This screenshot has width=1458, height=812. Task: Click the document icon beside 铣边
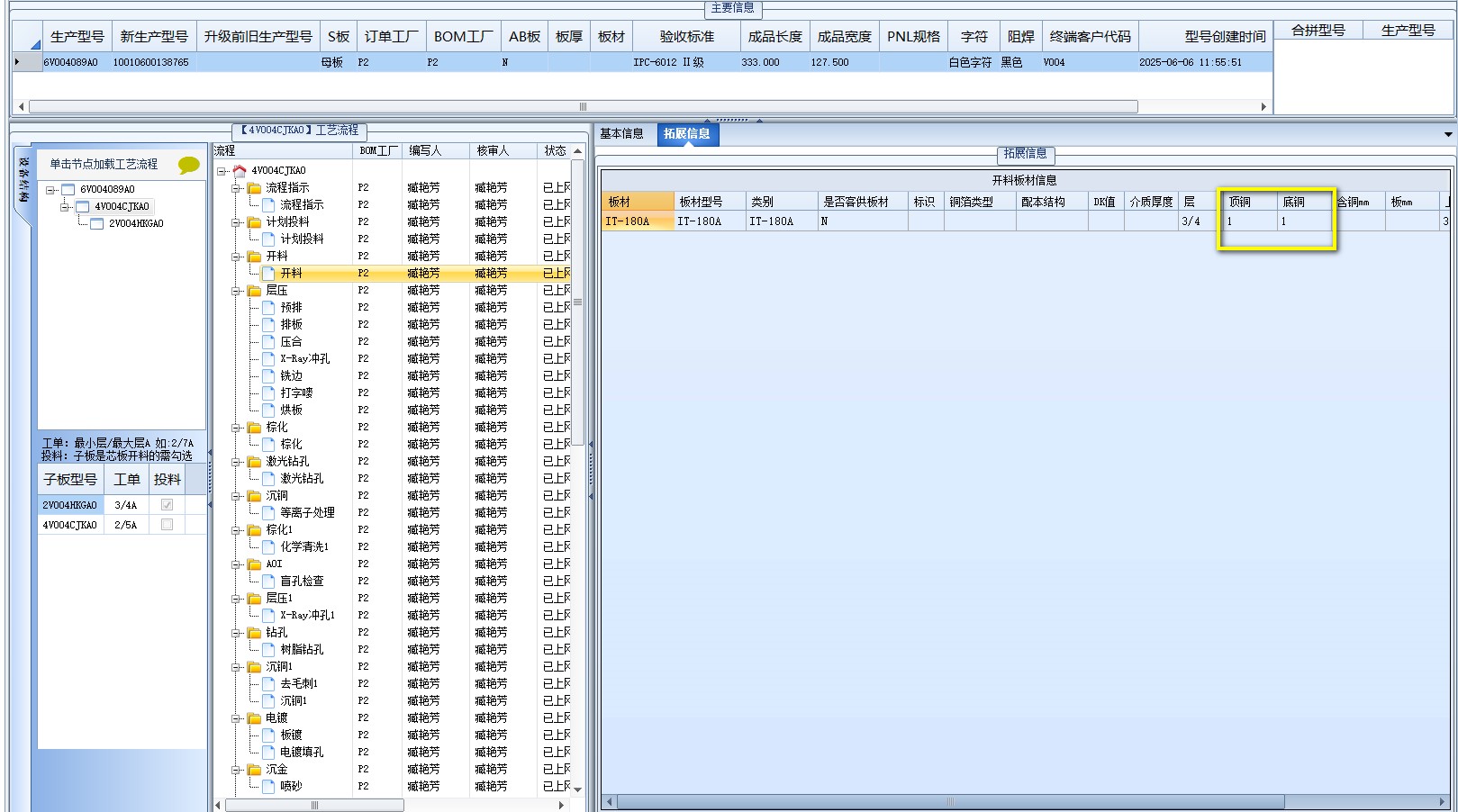pos(268,375)
